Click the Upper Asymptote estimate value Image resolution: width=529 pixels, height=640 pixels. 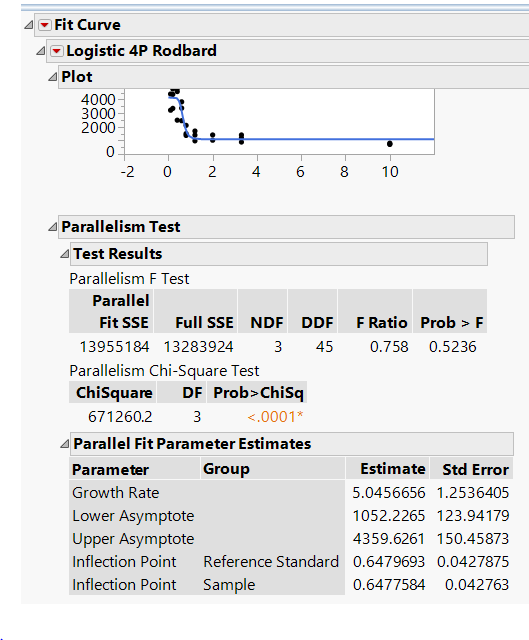coord(389,539)
